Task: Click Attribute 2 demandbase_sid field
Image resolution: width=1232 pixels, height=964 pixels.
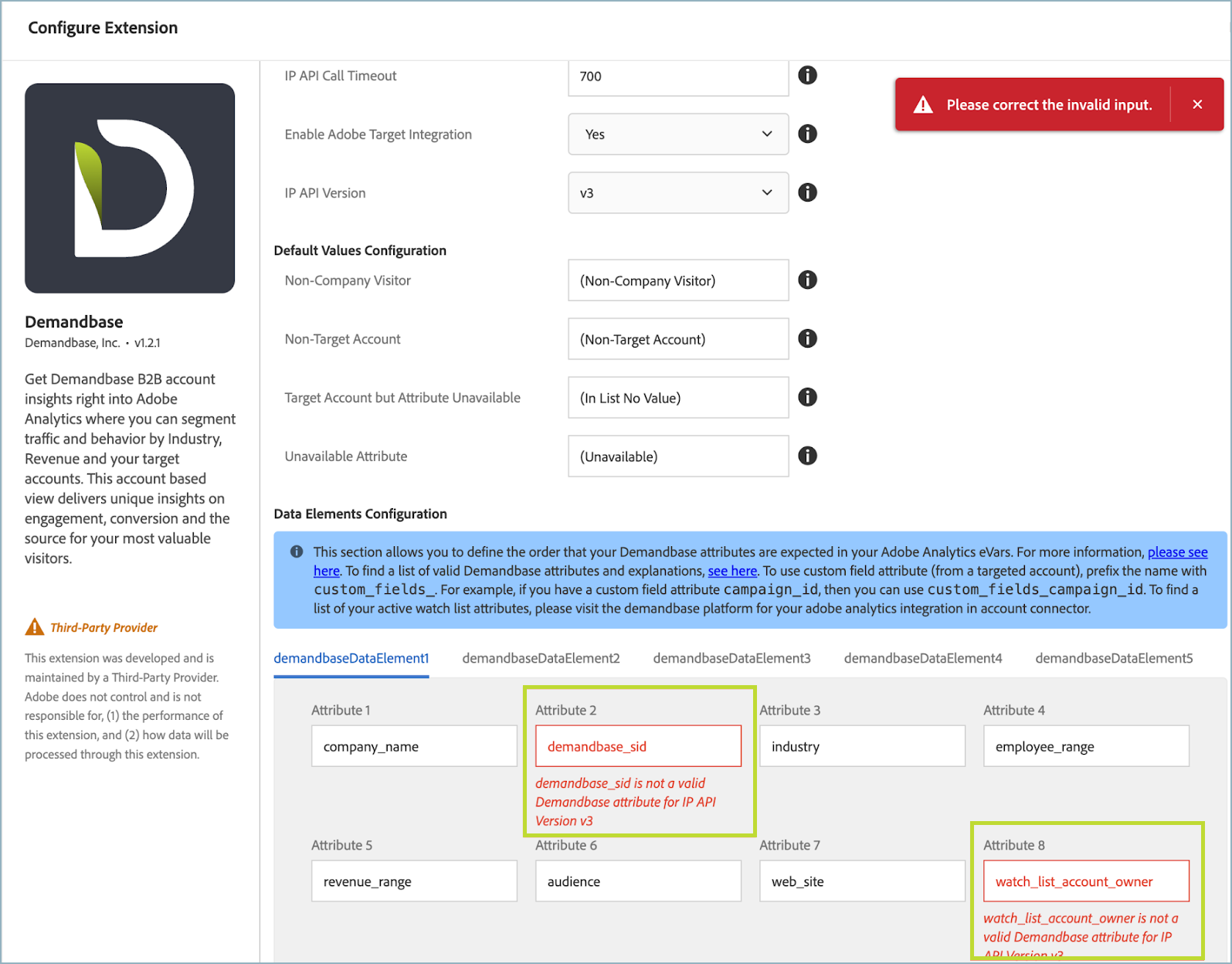Action: (638, 746)
